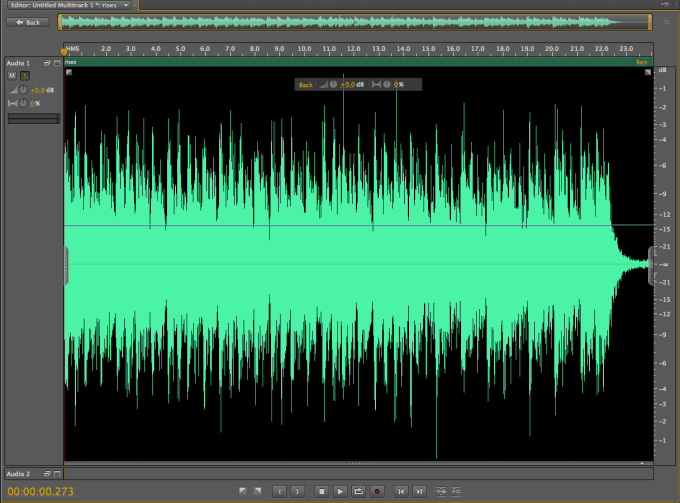The height and width of the screenshot is (503, 680).
Task: Stop playback with the Stop button
Action: coord(321,491)
